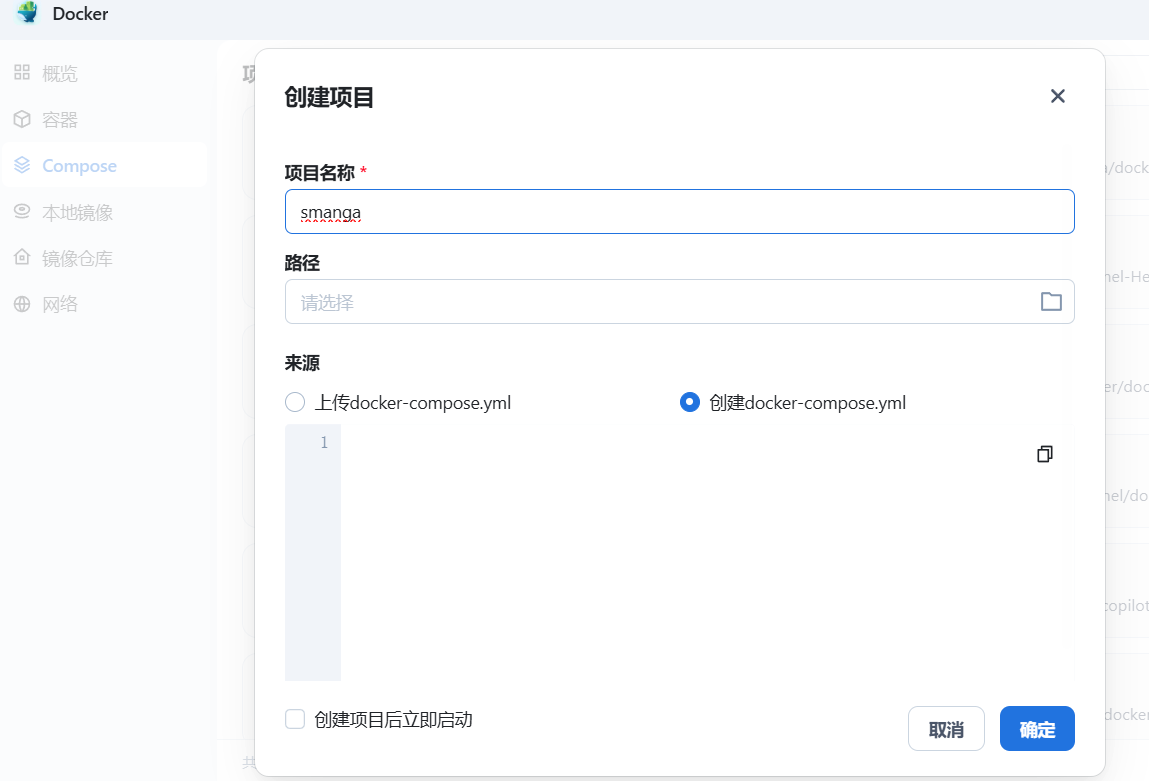Confirm with the 确定 button
Viewport: 1149px width, 781px height.
[1037, 729]
